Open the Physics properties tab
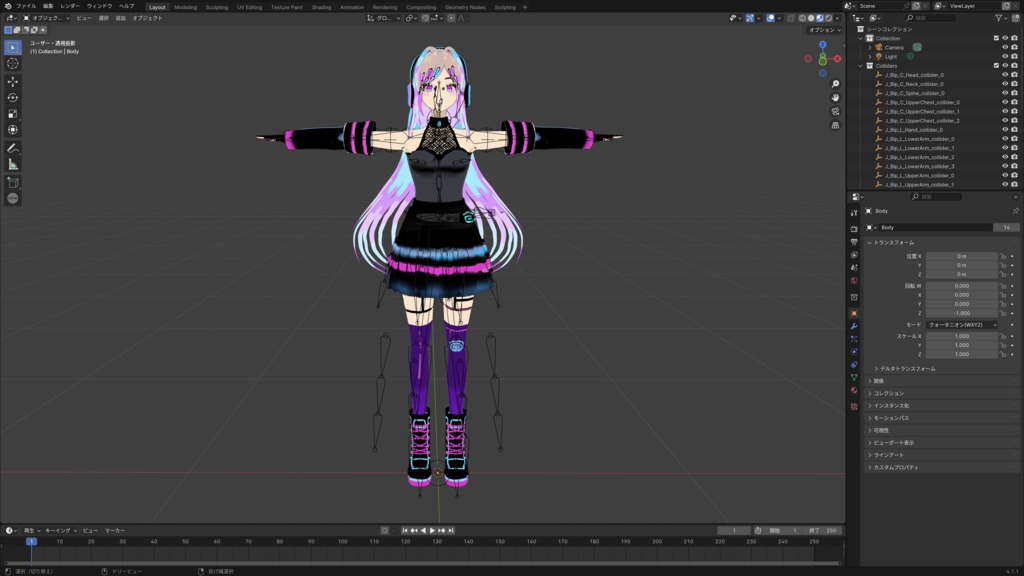This screenshot has width=1024, height=576. coord(854,352)
